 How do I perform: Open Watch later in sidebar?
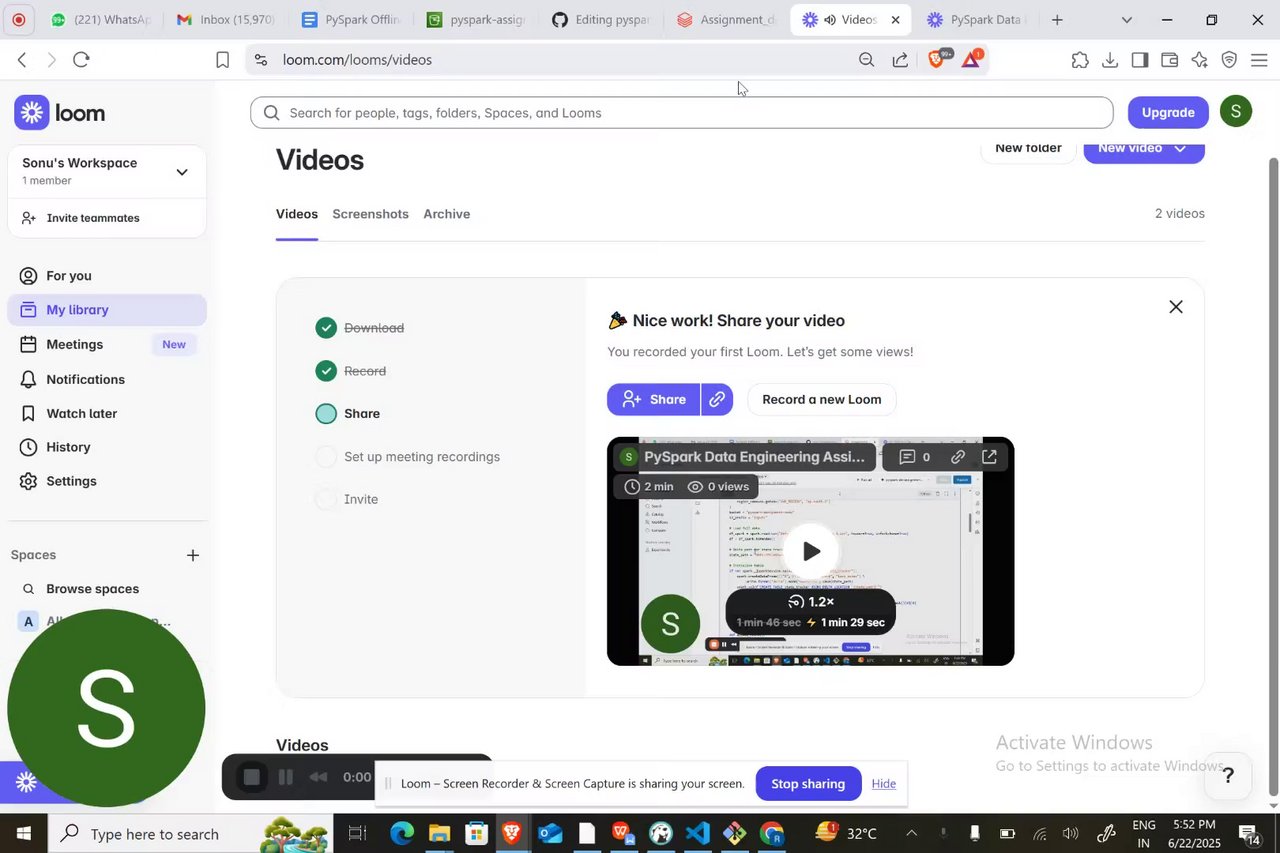click(x=107, y=413)
